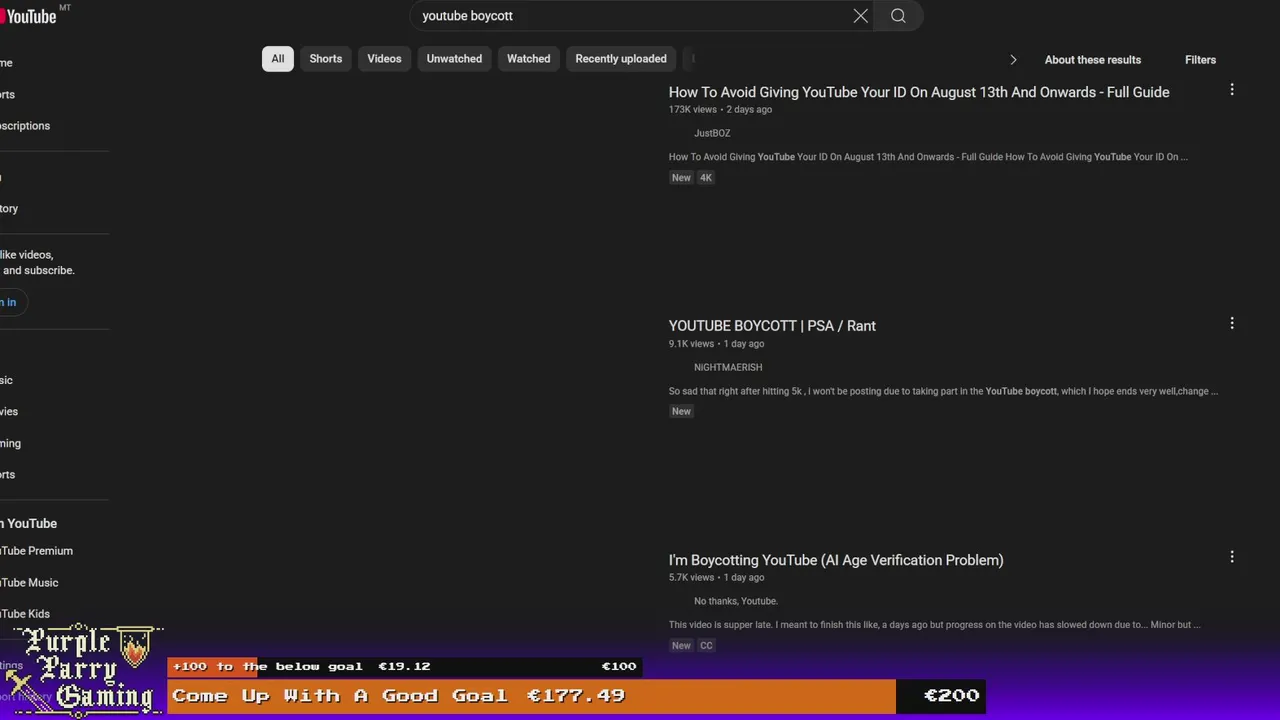
Task: Select the All filter chip
Action: tap(278, 59)
